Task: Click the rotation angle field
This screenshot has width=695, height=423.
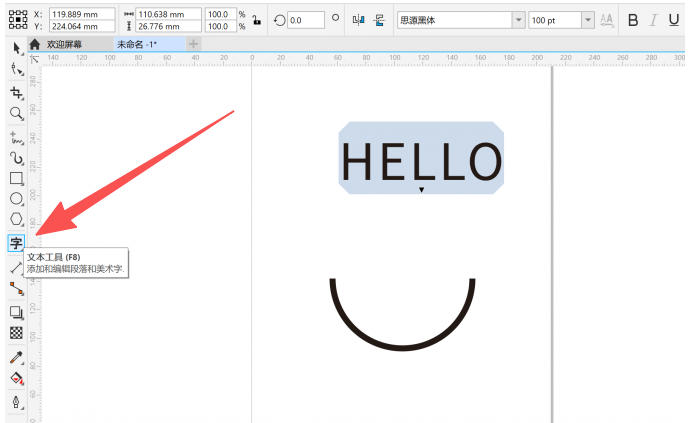Action: coord(304,20)
